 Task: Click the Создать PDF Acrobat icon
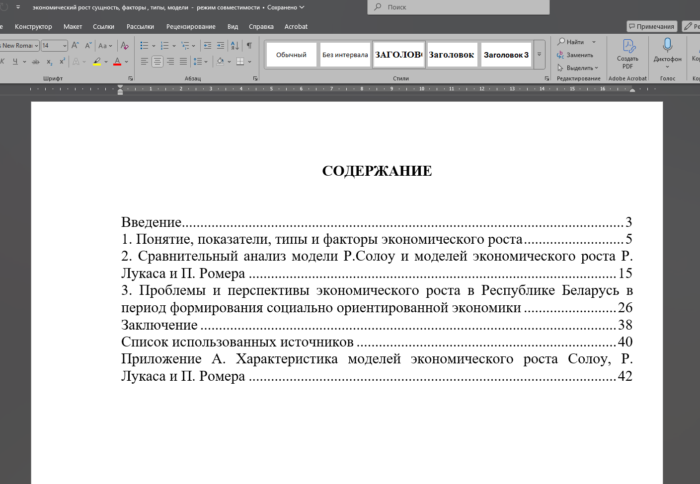(x=628, y=54)
